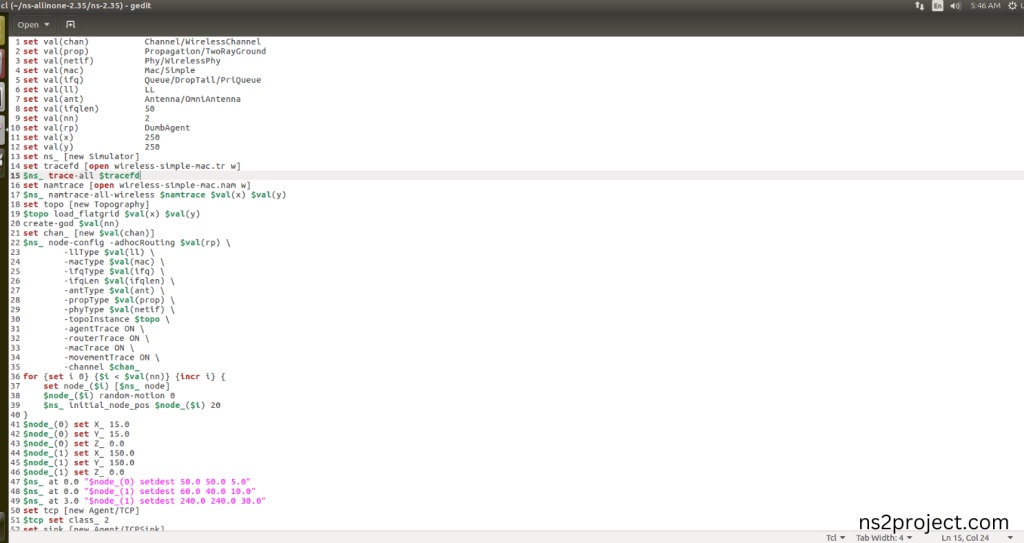
Task: Click the 'setdest 50.0 50.0 5.0' string
Action: point(167,482)
